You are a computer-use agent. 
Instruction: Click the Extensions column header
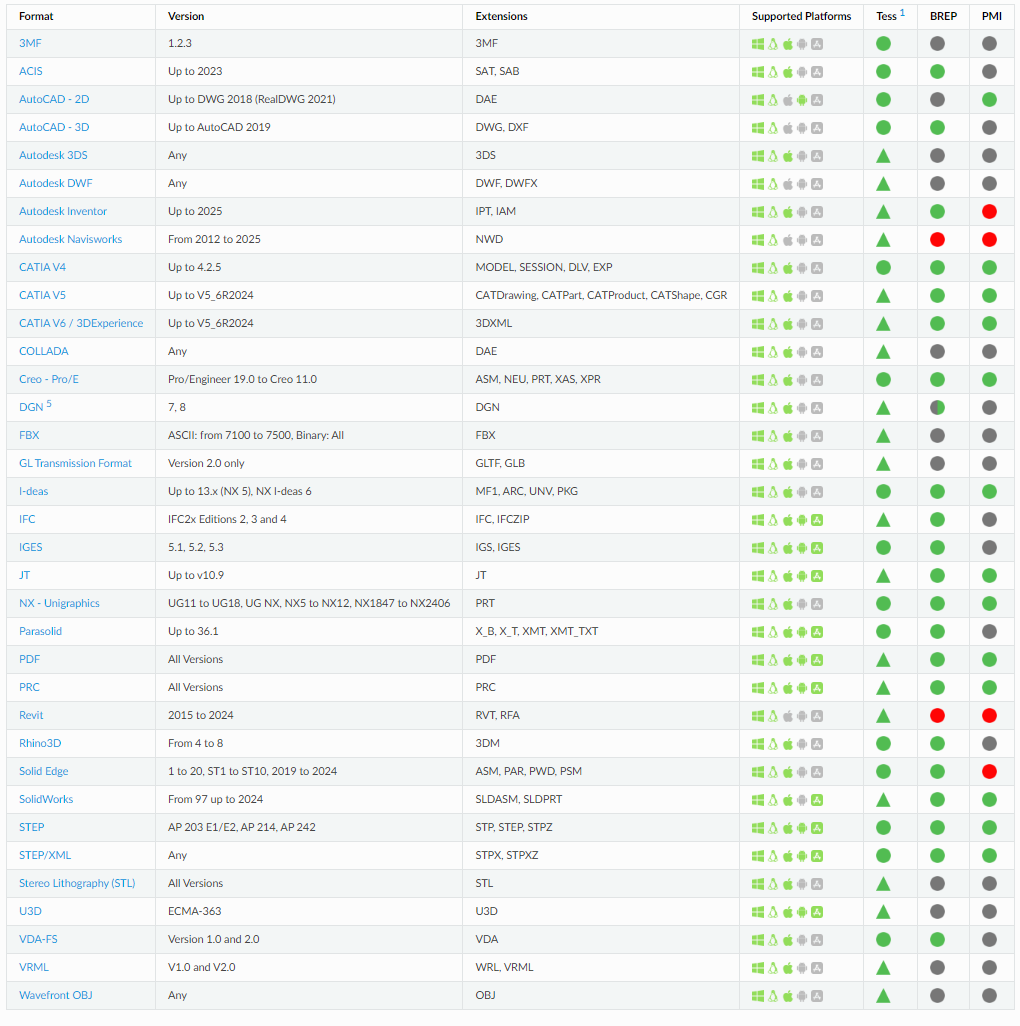(501, 16)
